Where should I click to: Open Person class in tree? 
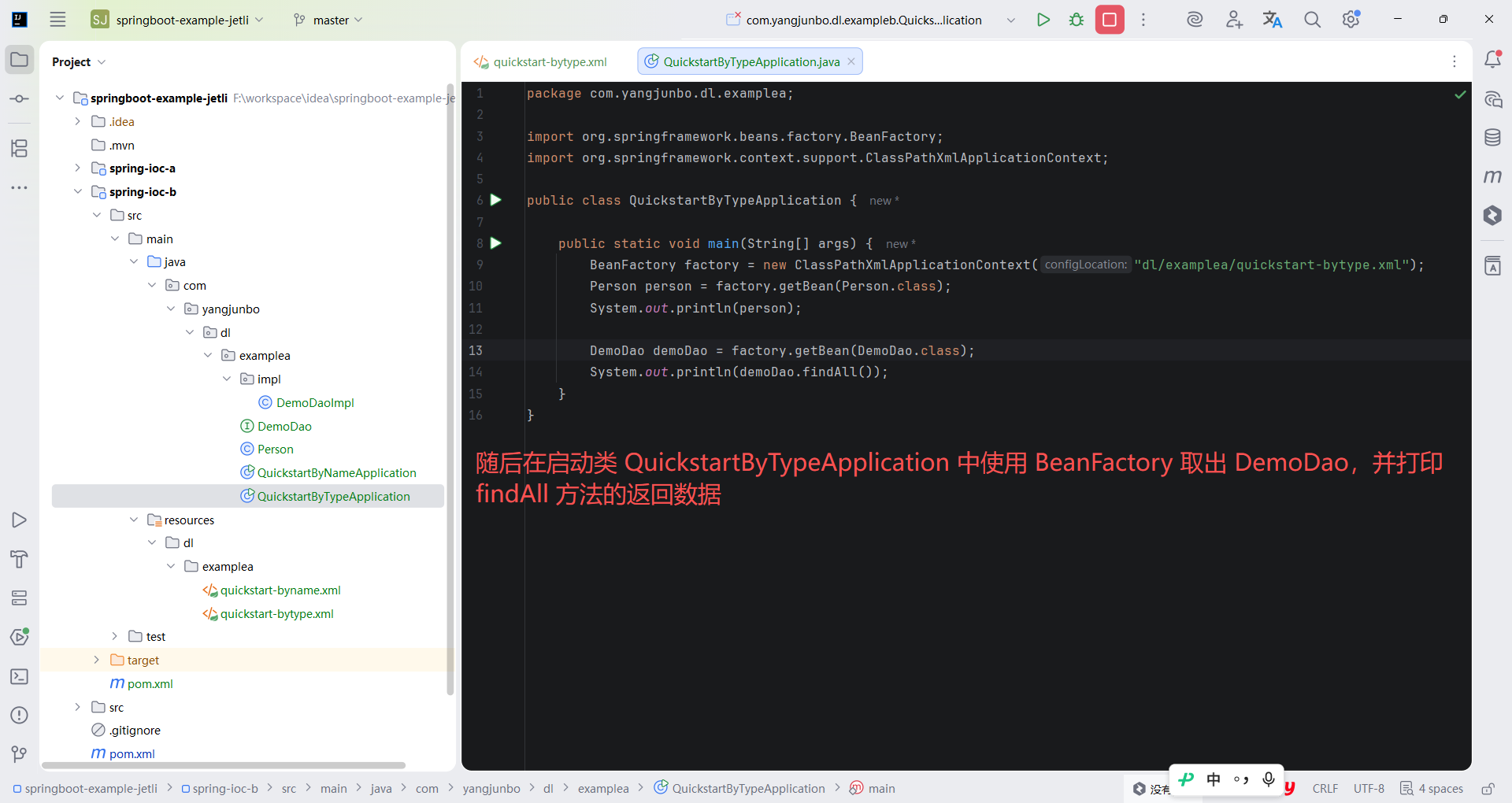pos(267,449)
